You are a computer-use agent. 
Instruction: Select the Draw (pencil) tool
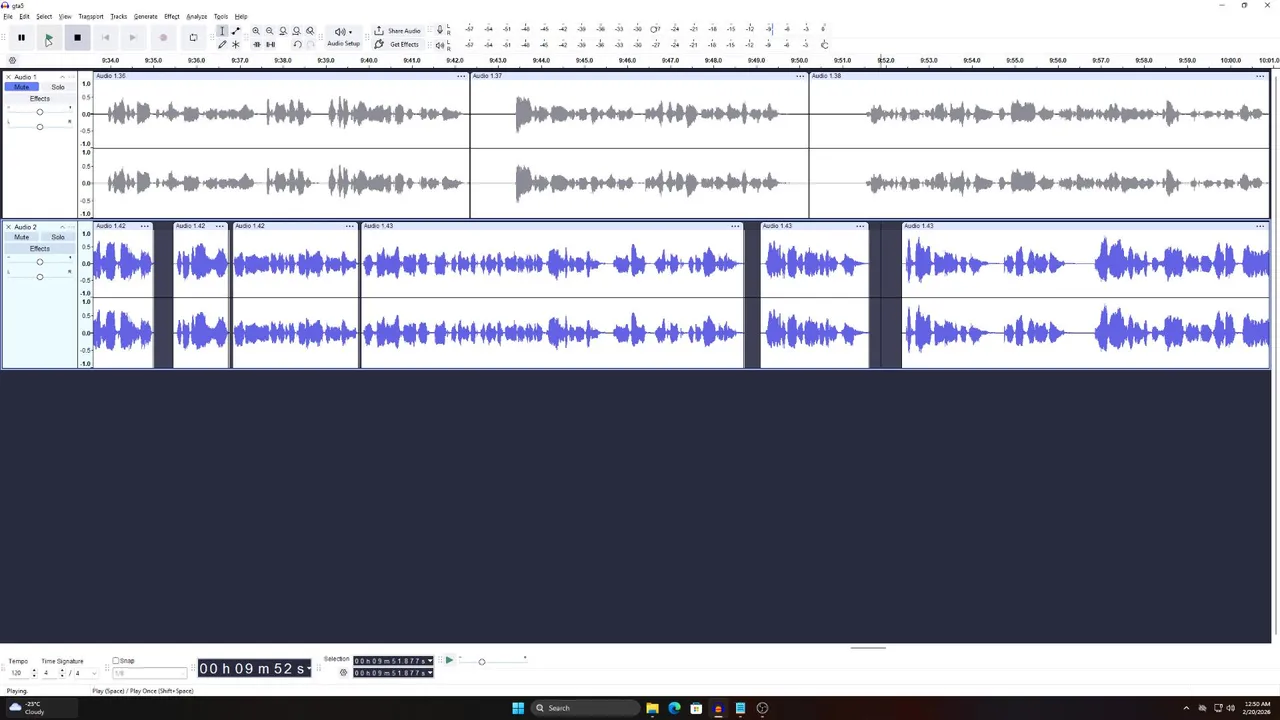coord(222,44)
